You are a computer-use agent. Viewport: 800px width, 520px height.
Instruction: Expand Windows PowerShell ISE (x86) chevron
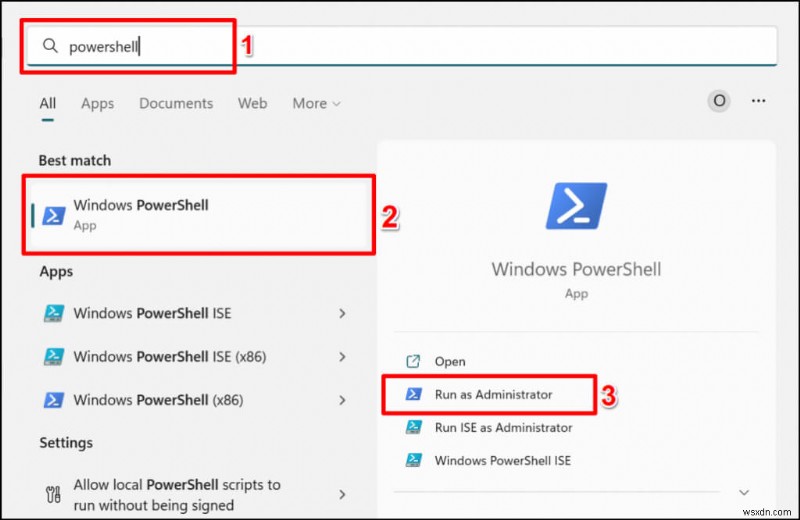coord(342,356)
